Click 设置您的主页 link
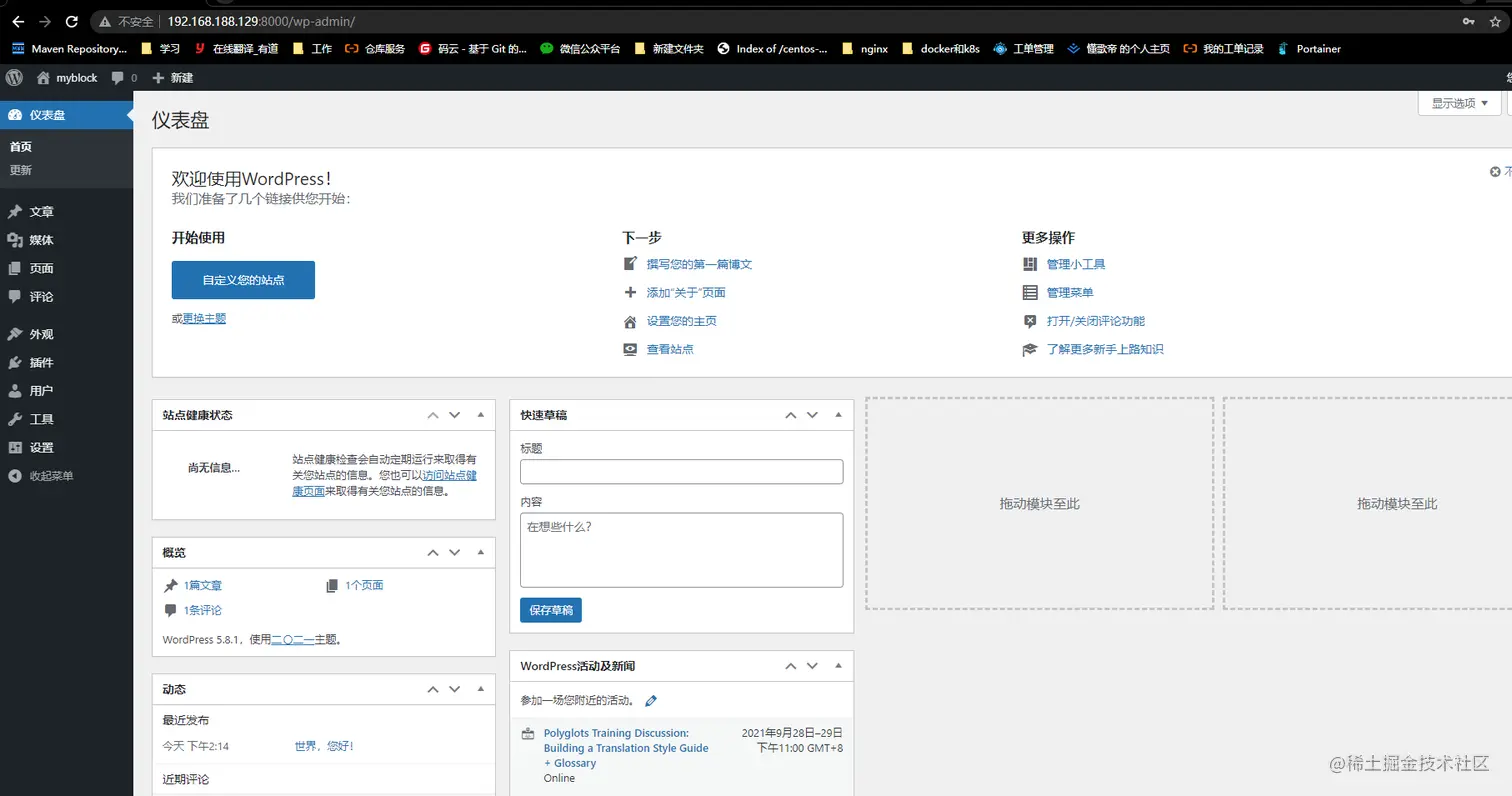Viewport: 1512px width, 796px height. tap(681, 321)
